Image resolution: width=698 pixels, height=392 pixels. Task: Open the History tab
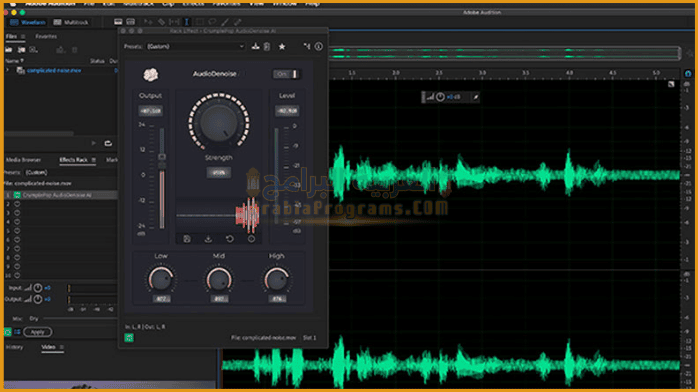[x=14, y=347]
